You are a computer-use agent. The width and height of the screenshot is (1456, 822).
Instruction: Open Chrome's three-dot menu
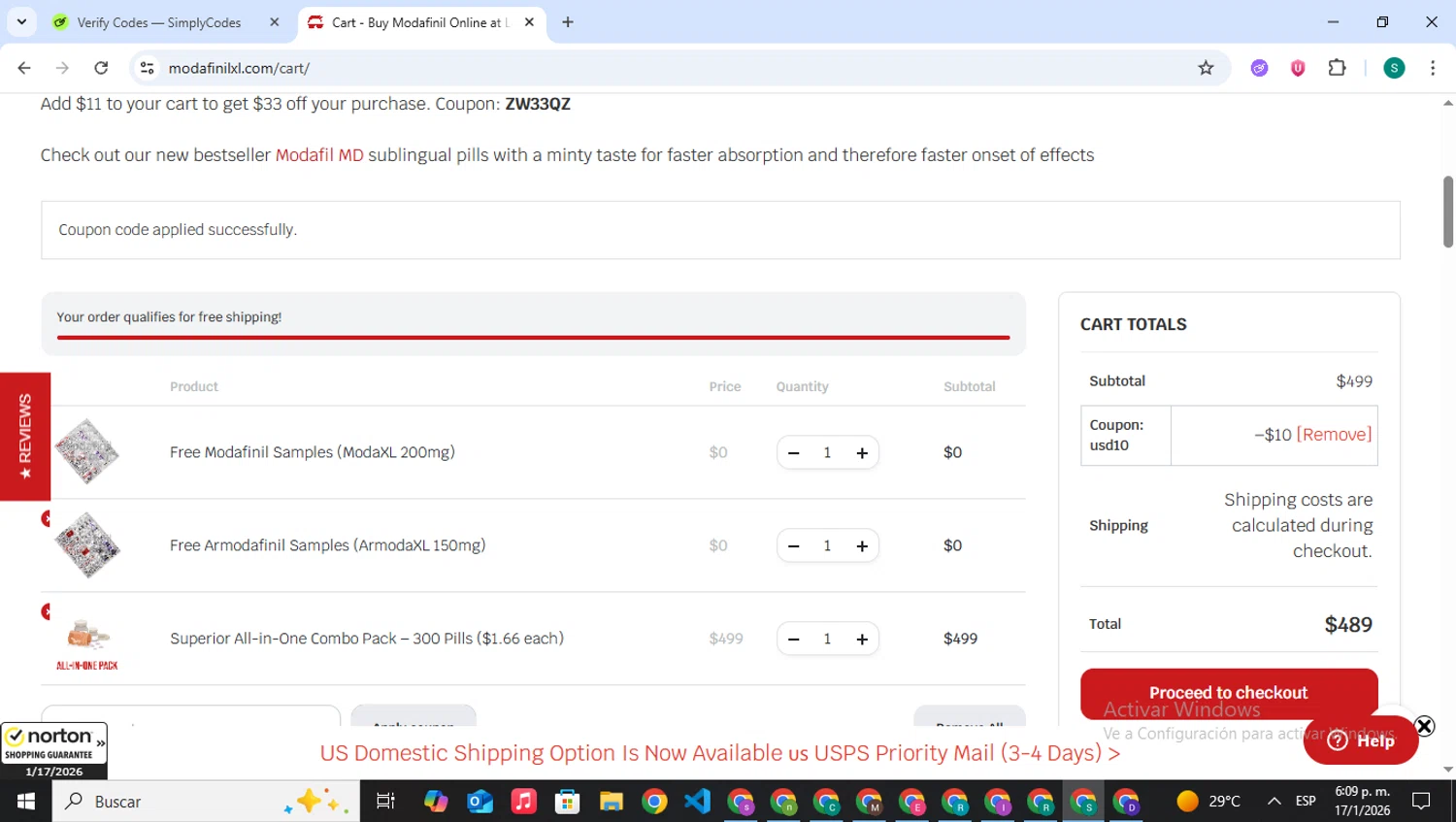(x=1433, y=68)
